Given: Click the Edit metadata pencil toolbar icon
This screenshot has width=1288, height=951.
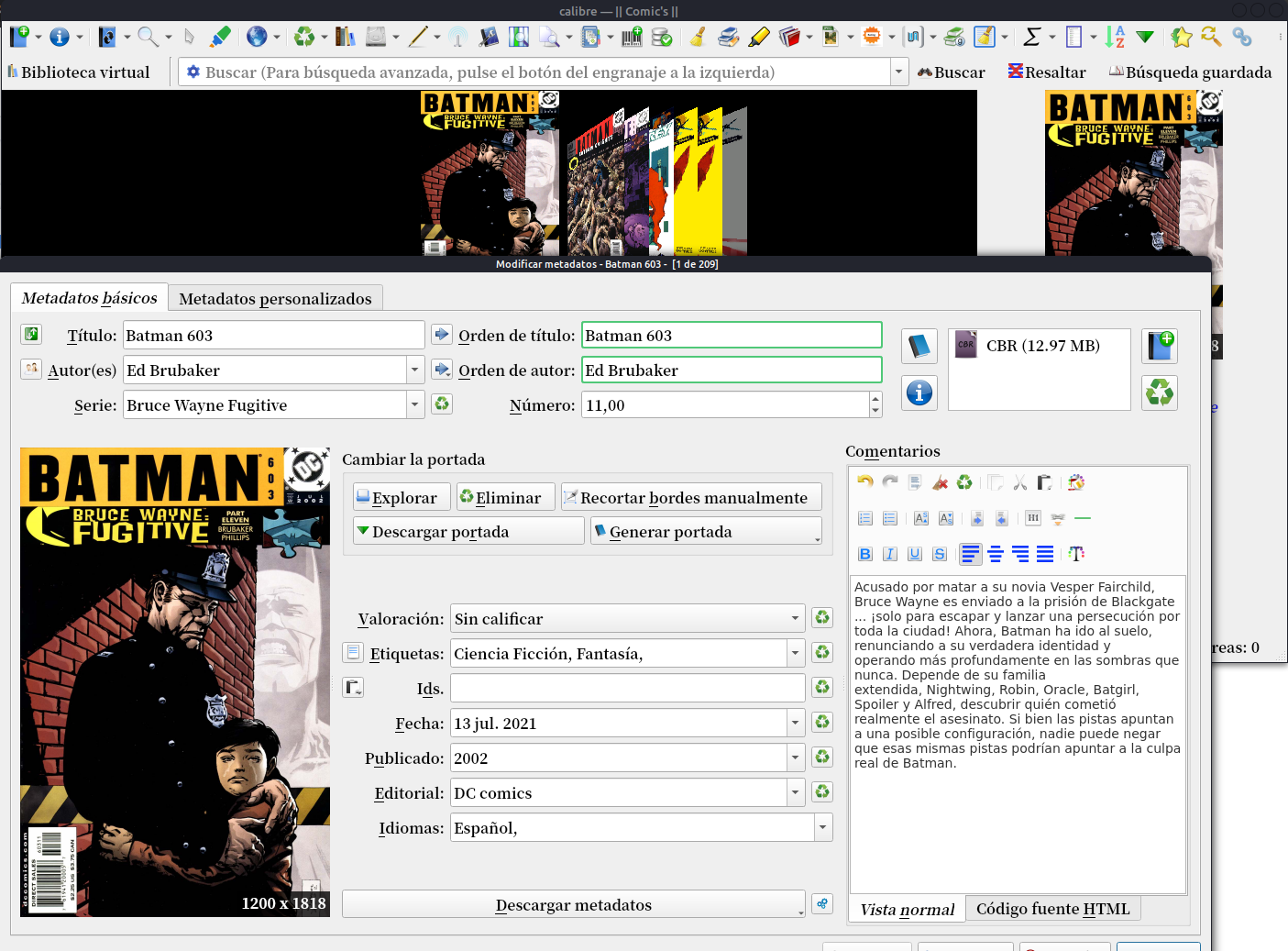Looking at the screenshot, I should point(418,37).
